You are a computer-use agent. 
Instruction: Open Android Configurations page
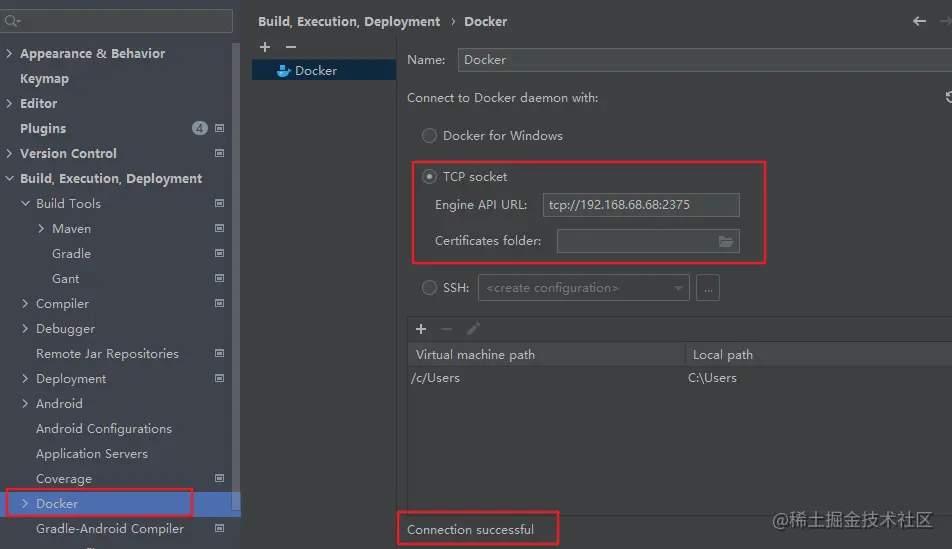tap(104, 428)
